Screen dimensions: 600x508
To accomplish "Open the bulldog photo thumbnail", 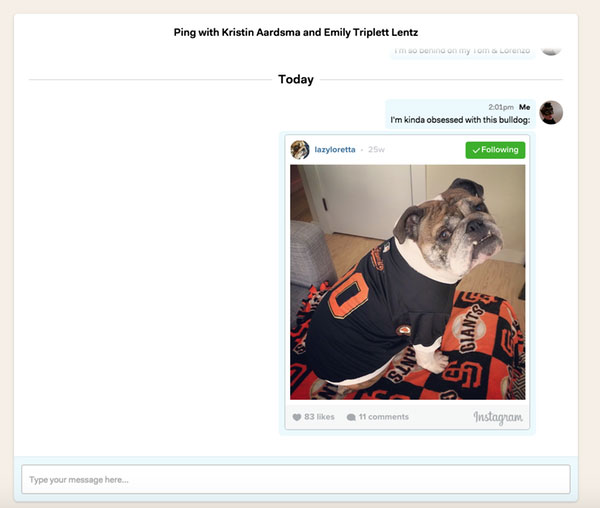I will [408, 282].
